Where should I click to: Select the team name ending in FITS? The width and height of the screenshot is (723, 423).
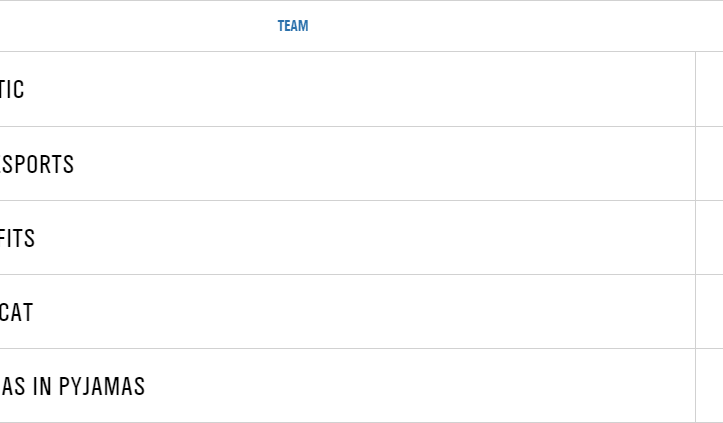click(17, 238)
